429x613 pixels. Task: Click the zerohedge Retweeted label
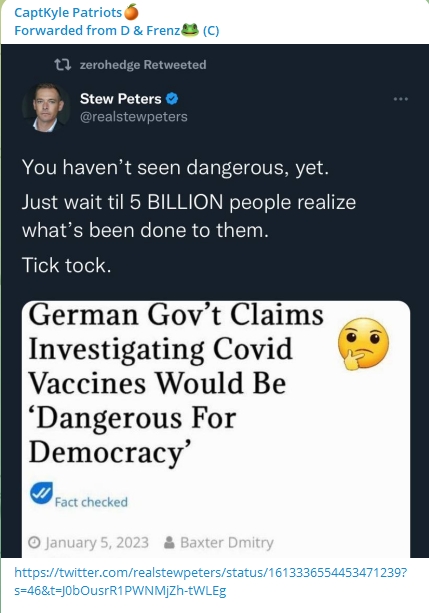(143, 65)
